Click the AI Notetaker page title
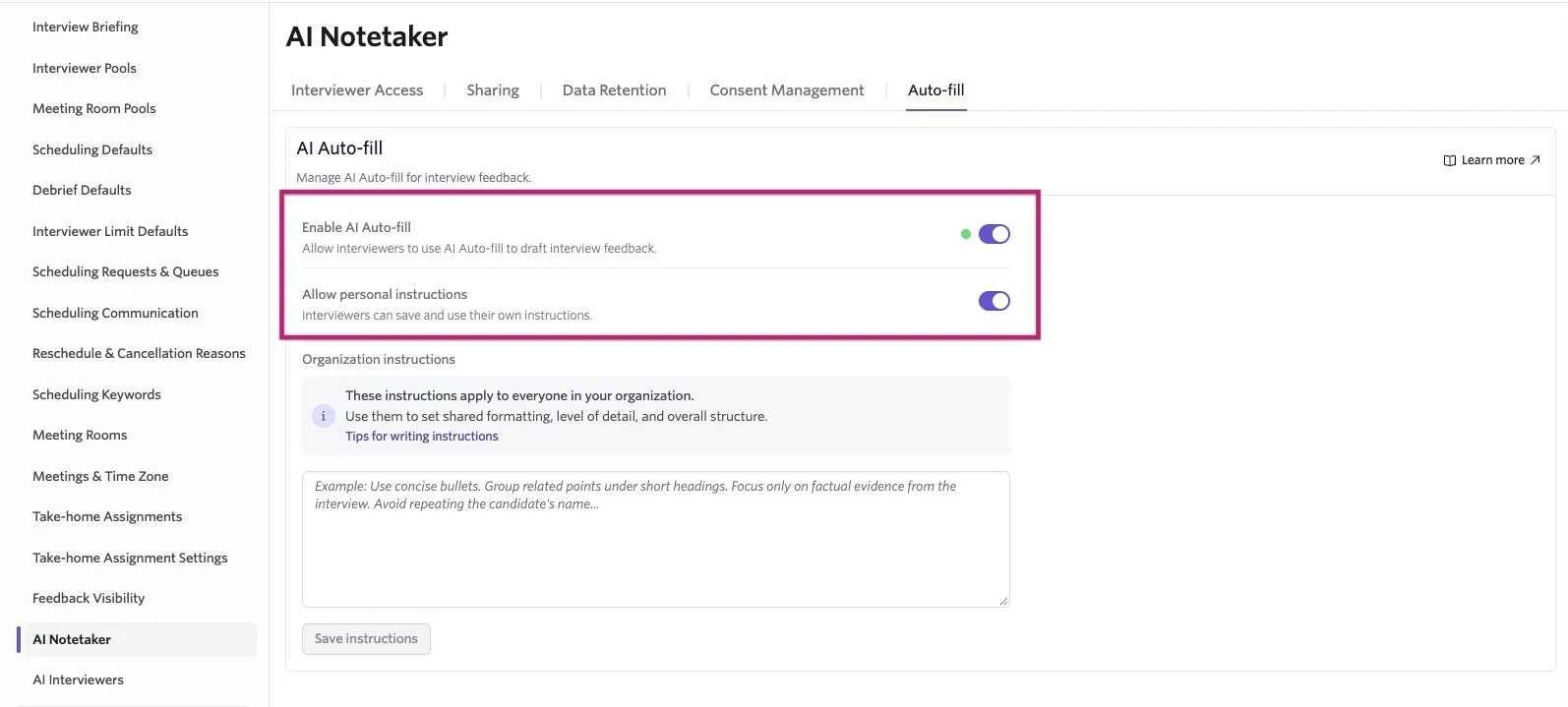This screenshot has width=1568, height=707. (x=367, y=37)
